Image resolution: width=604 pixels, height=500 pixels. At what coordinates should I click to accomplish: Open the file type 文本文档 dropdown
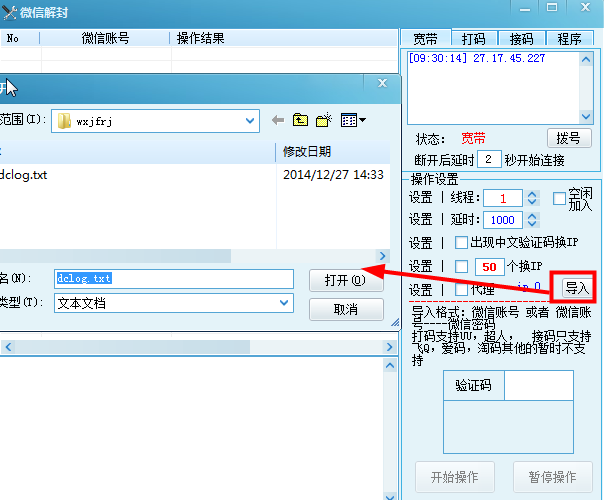tap(284, 303)
